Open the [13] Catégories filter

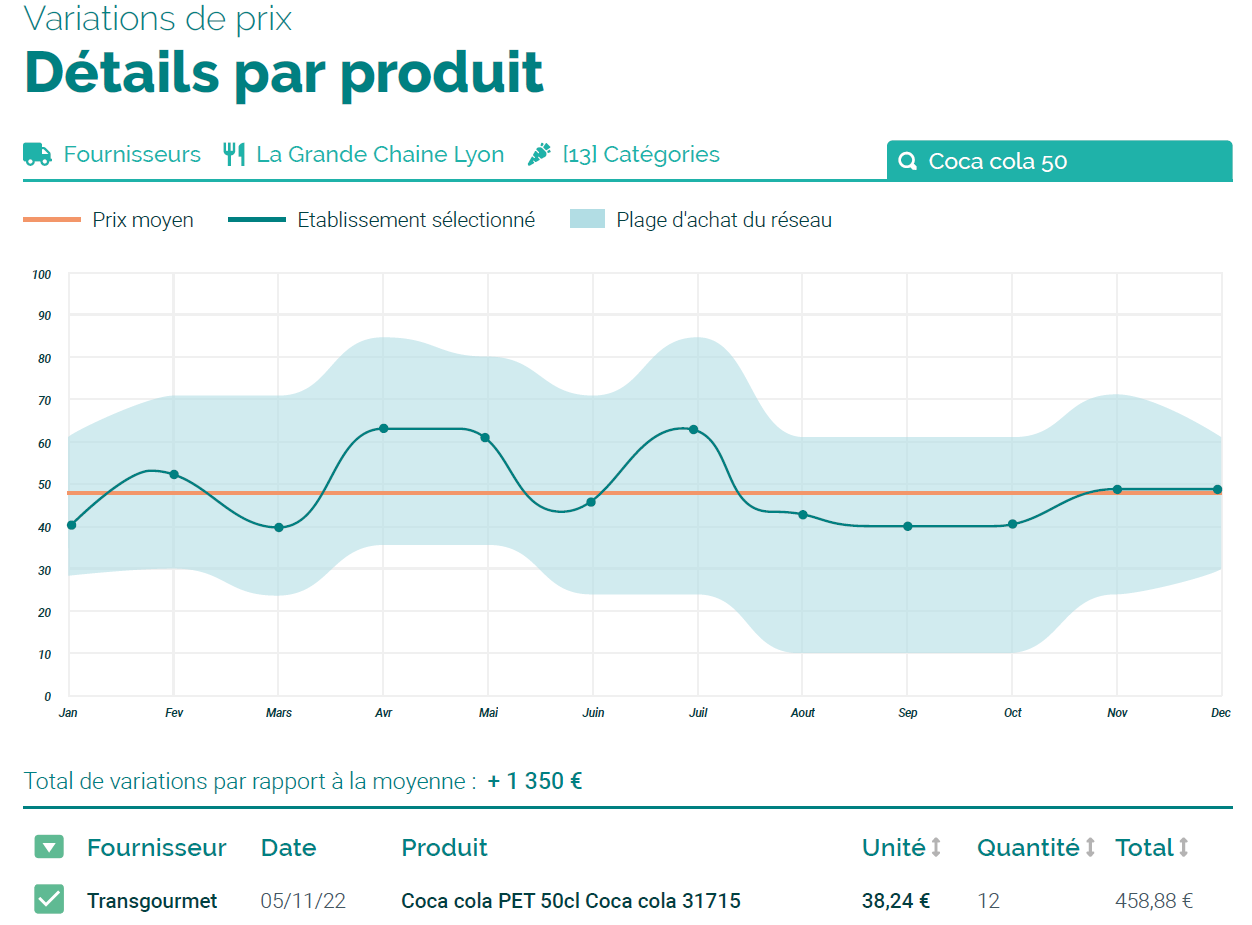click(641, 155)
